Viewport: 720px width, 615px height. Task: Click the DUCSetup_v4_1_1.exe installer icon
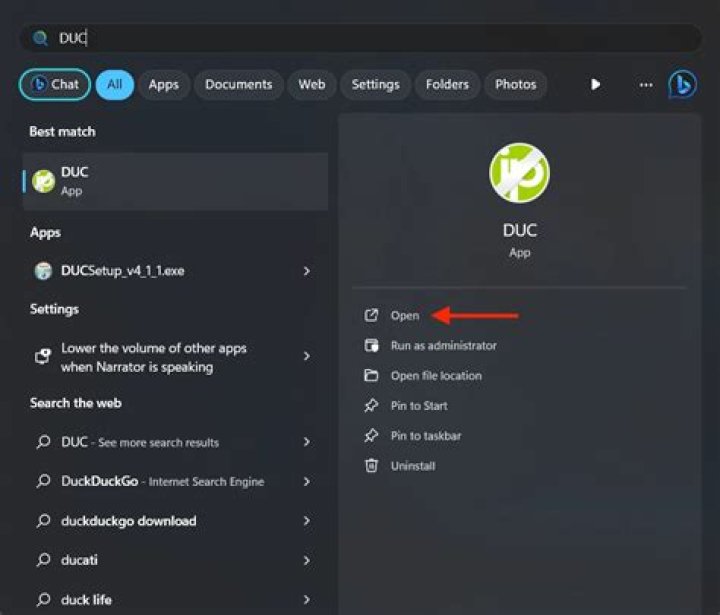tap(44, 271)
